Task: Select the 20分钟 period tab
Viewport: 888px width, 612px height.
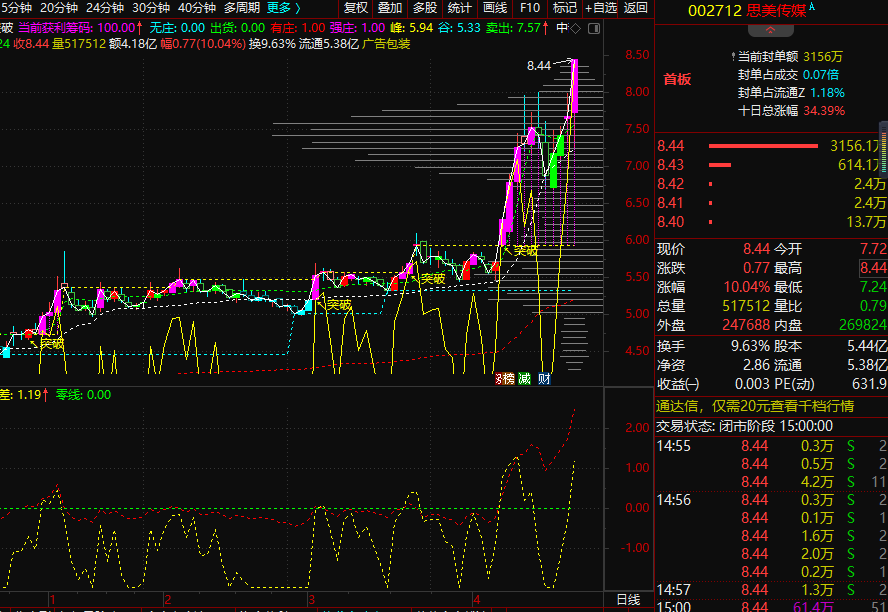Action: (x=58, y=8)
